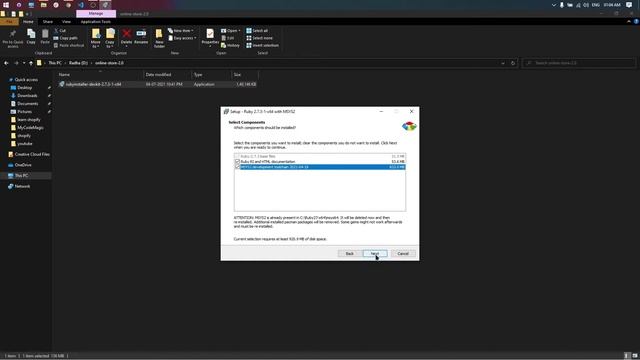Open the File tab
640x360 pixels.
[x=9, y=22]
